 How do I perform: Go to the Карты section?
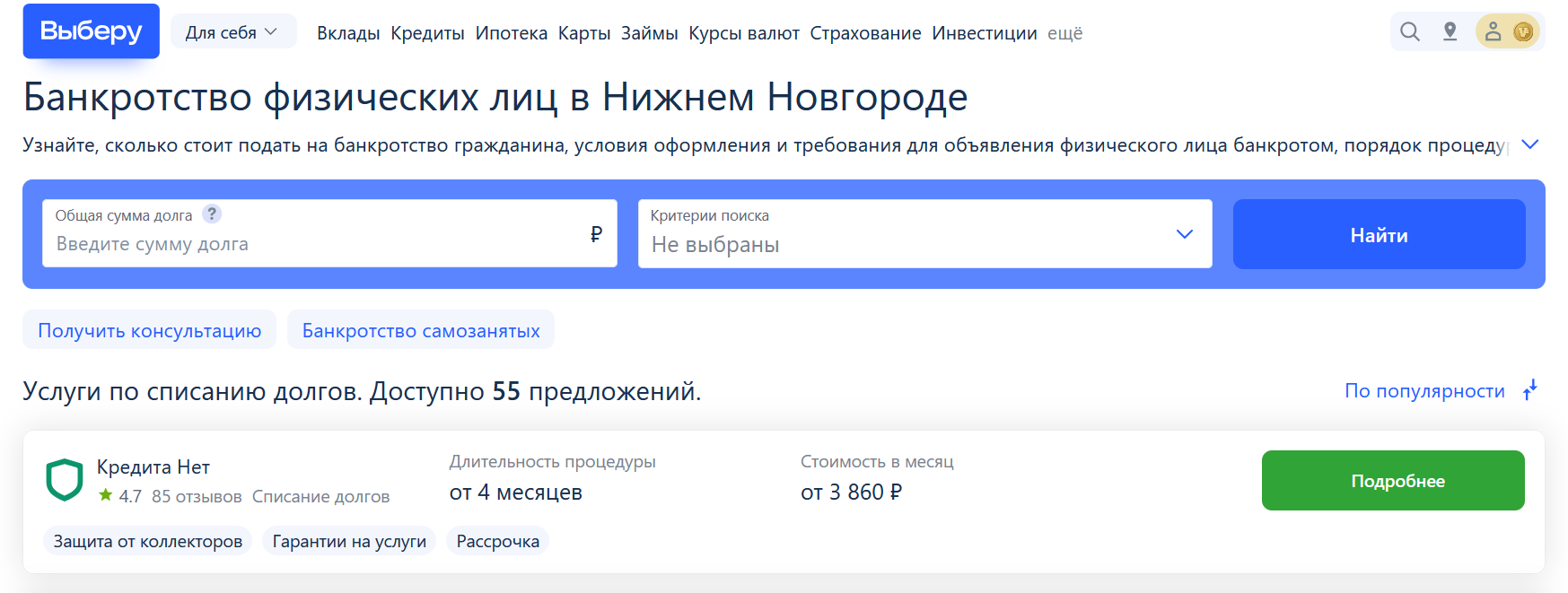tap(584, 33)
